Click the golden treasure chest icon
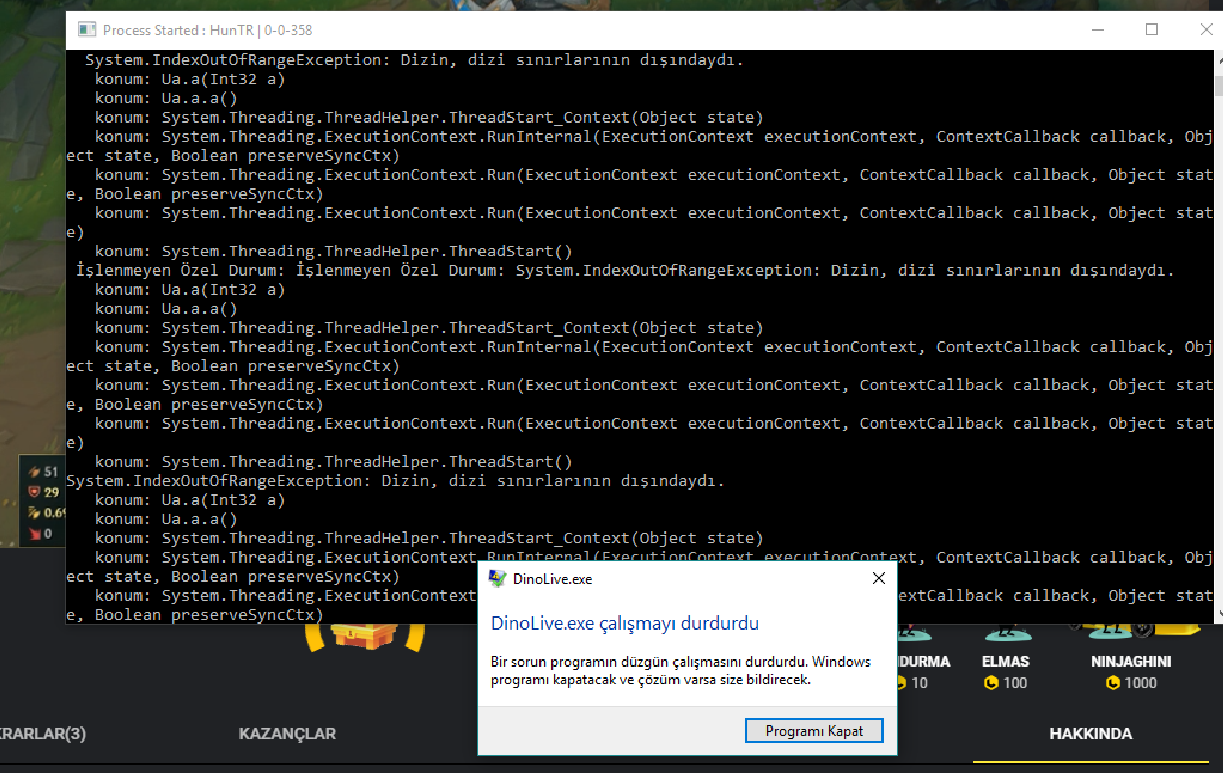Screen dimensions: 1223x773 [x=362, y=638]
